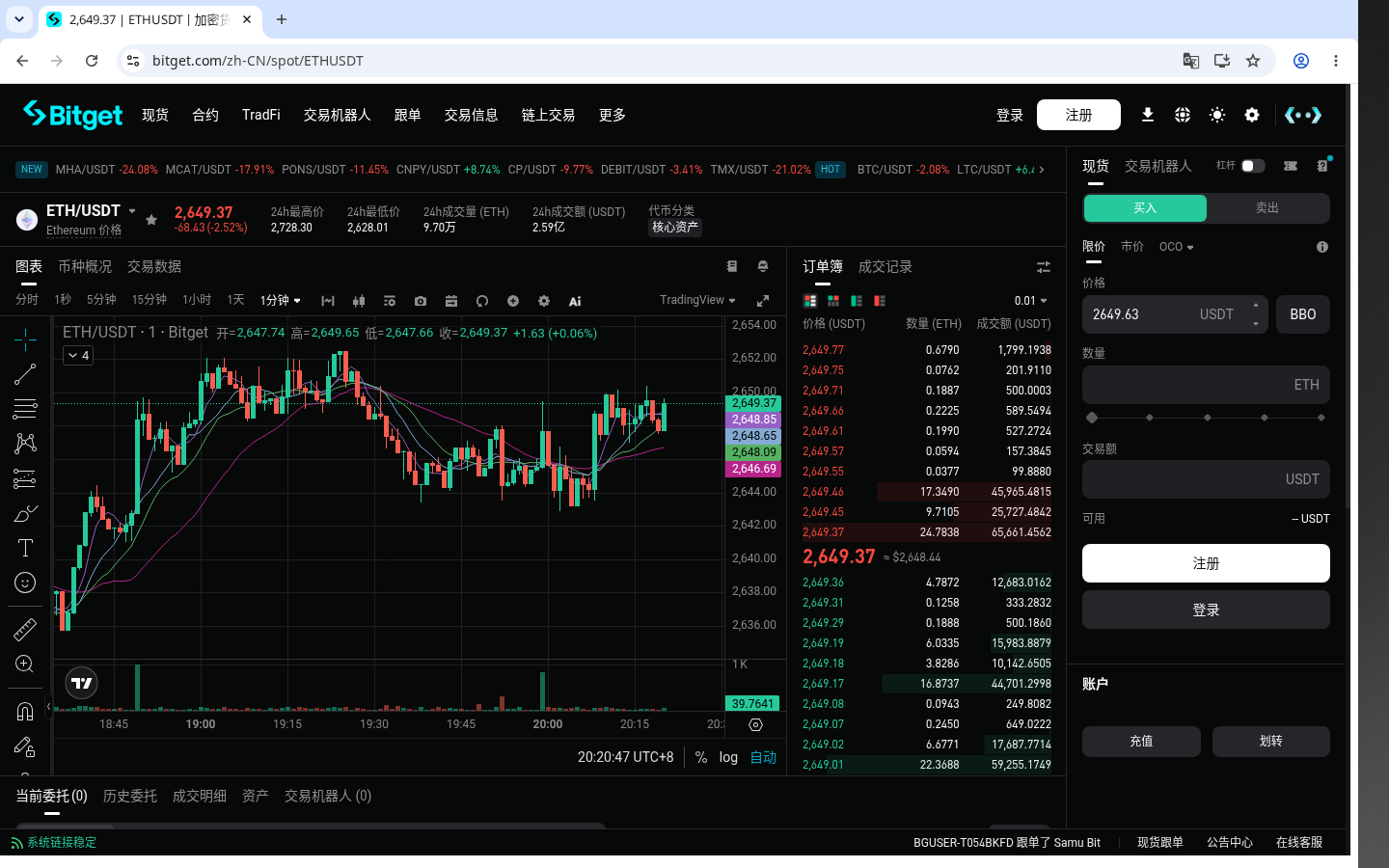
Task: Select 买入 buy side
Action: click(x=1145, y=208)
